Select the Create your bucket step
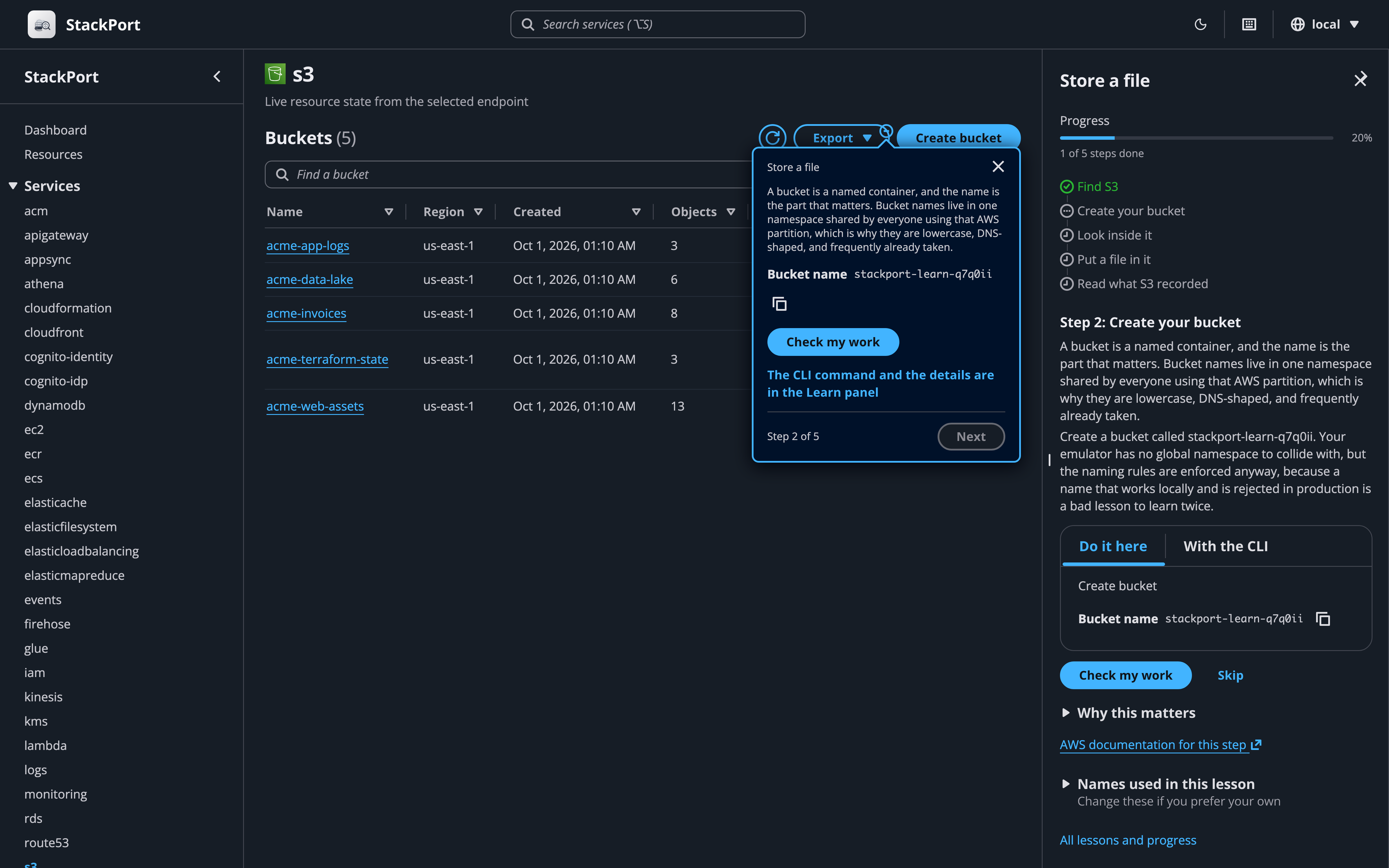1389x868 pixels. [1122, 211]
